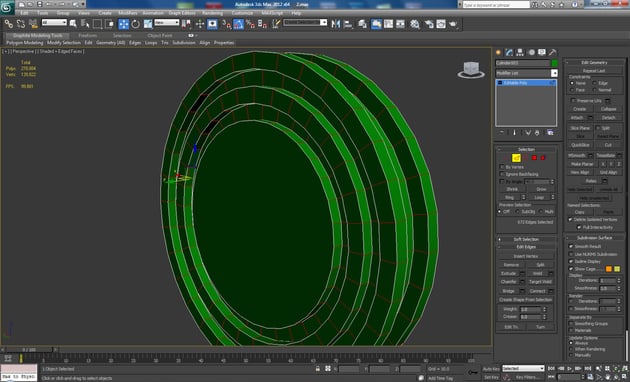Collapse the Edit Geometry rollout

click(x=594, y=62)
